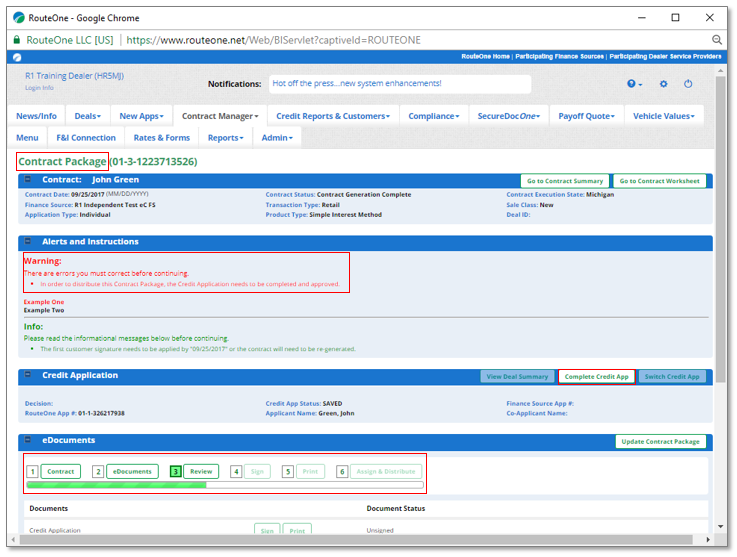Open Participating Dealer Service Providers link

point(665,56)
